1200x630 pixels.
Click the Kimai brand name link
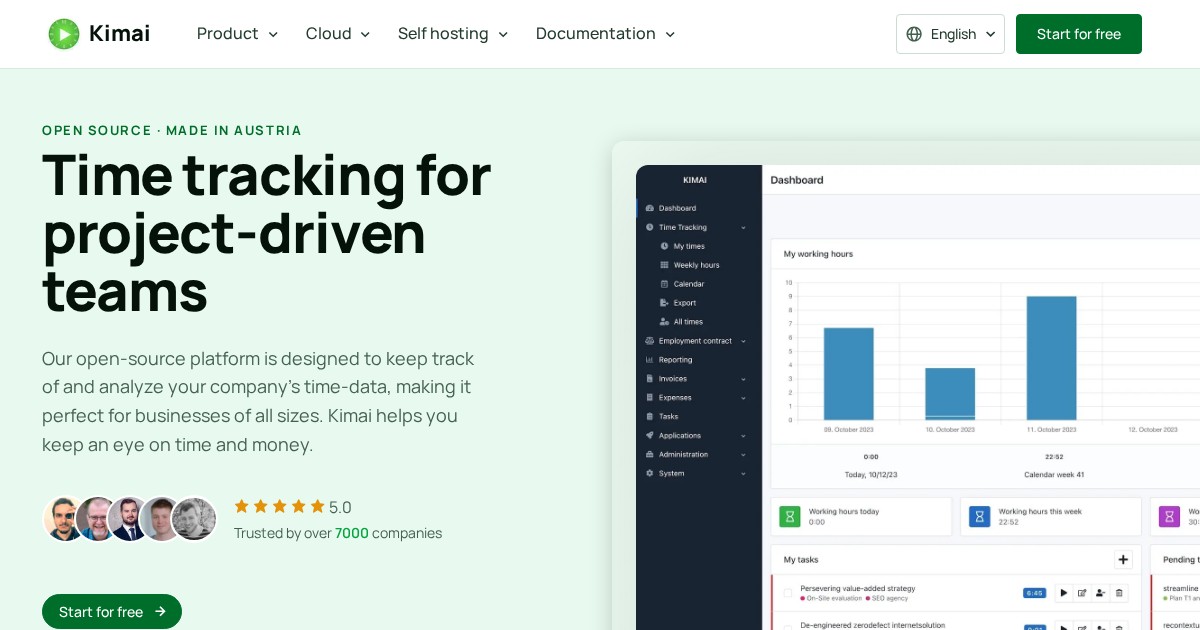(x=119, y=34)
